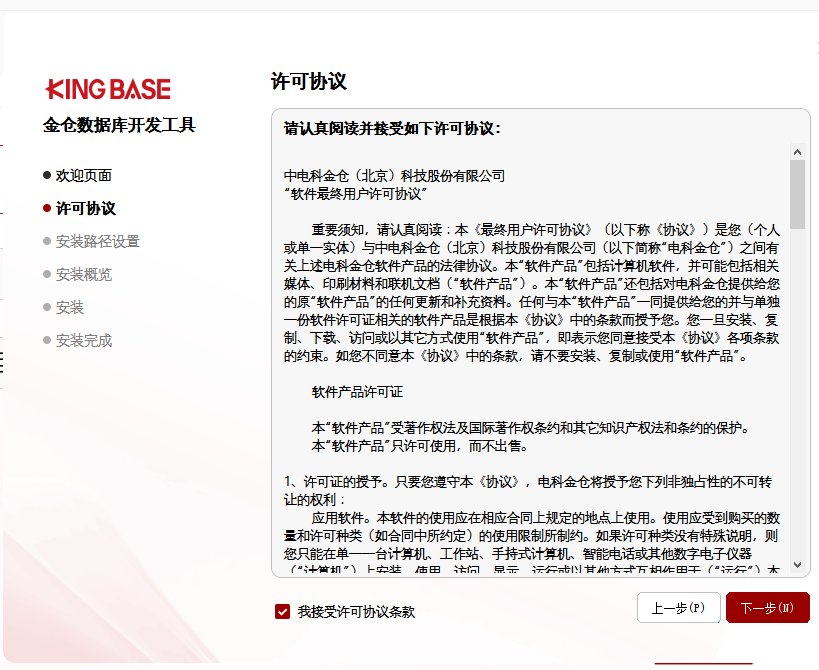Image resolution: width=819 pixels, height=670 pixels.
Task: Click the red bullet beside 许可协议 step
Action: click(x=47, y=208)
